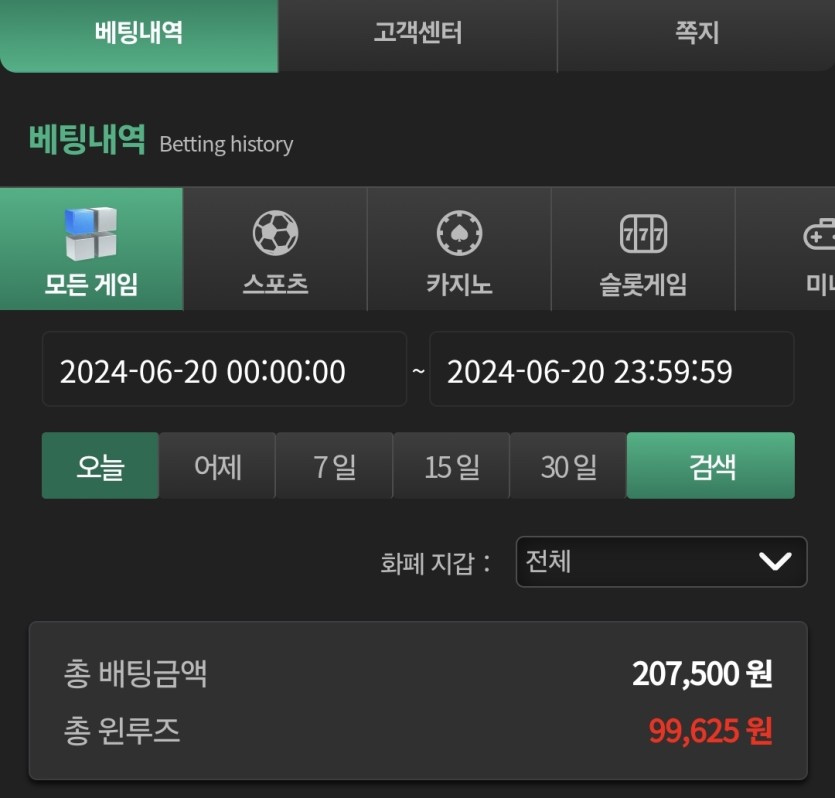Select the 30일 date range filter

[x=568, y=466]
